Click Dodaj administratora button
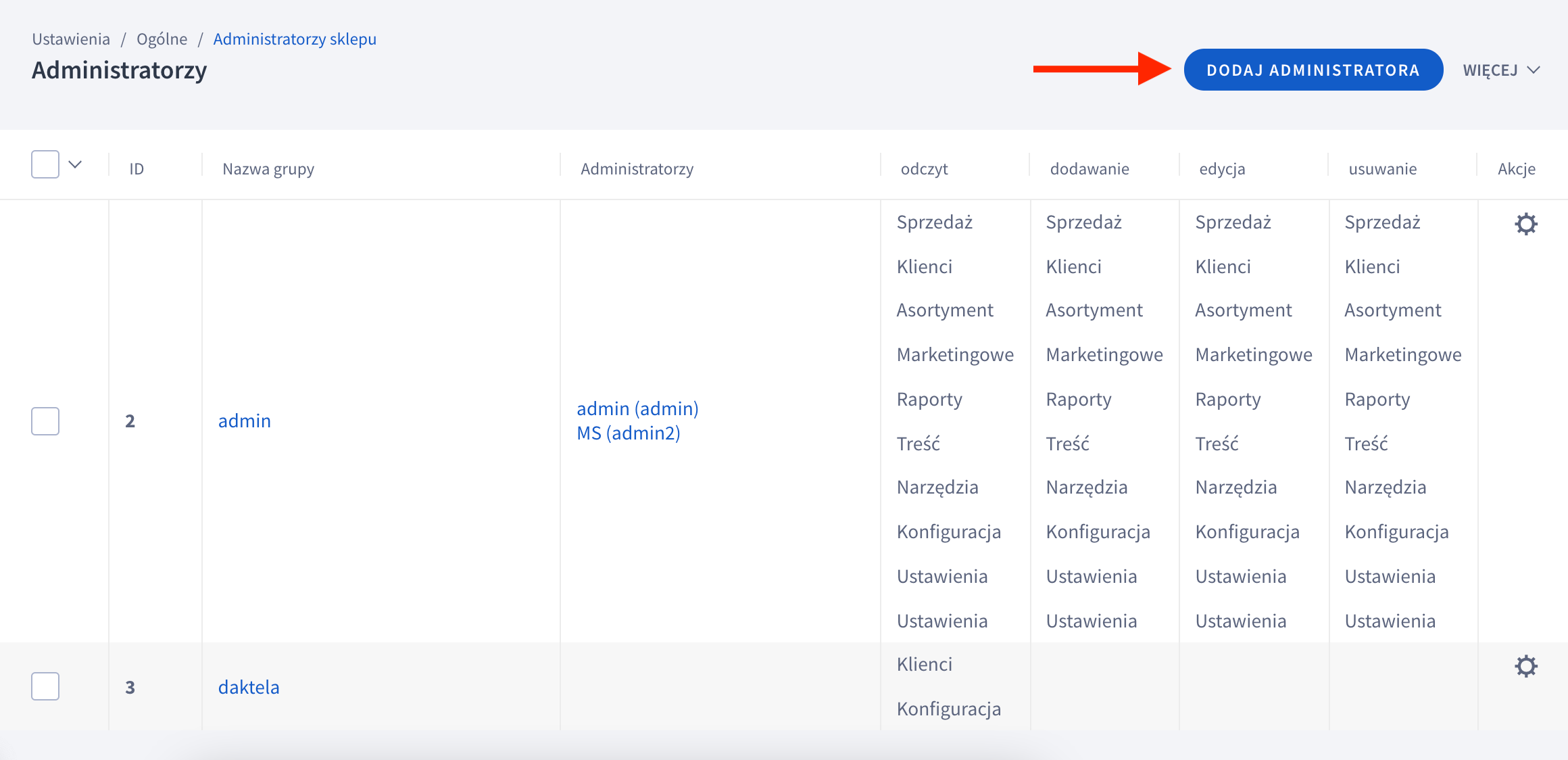This screenshot has width=1568, height=760. coord(1313,70)
